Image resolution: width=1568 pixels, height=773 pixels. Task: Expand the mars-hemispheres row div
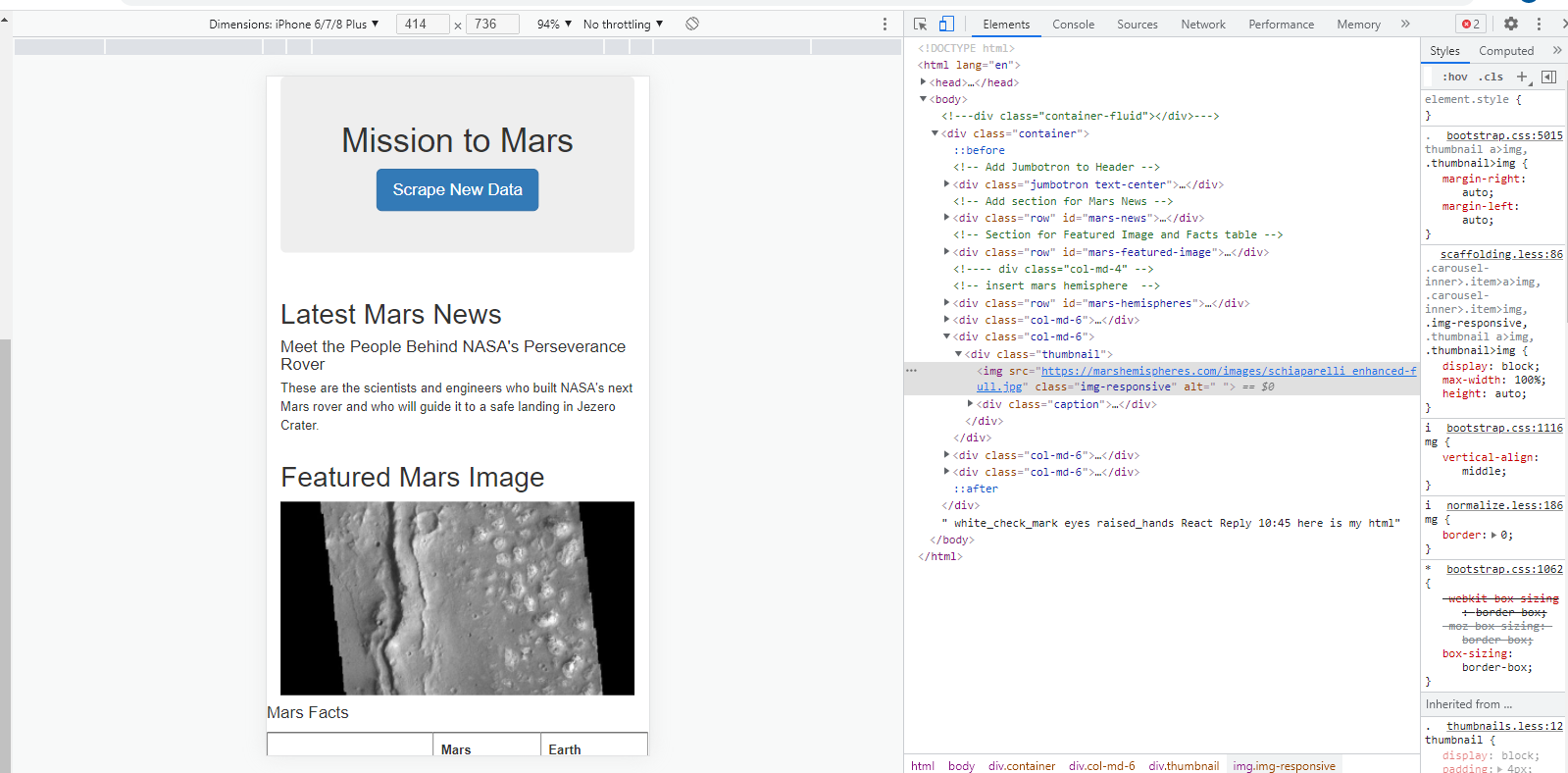(x=946, y=303)
